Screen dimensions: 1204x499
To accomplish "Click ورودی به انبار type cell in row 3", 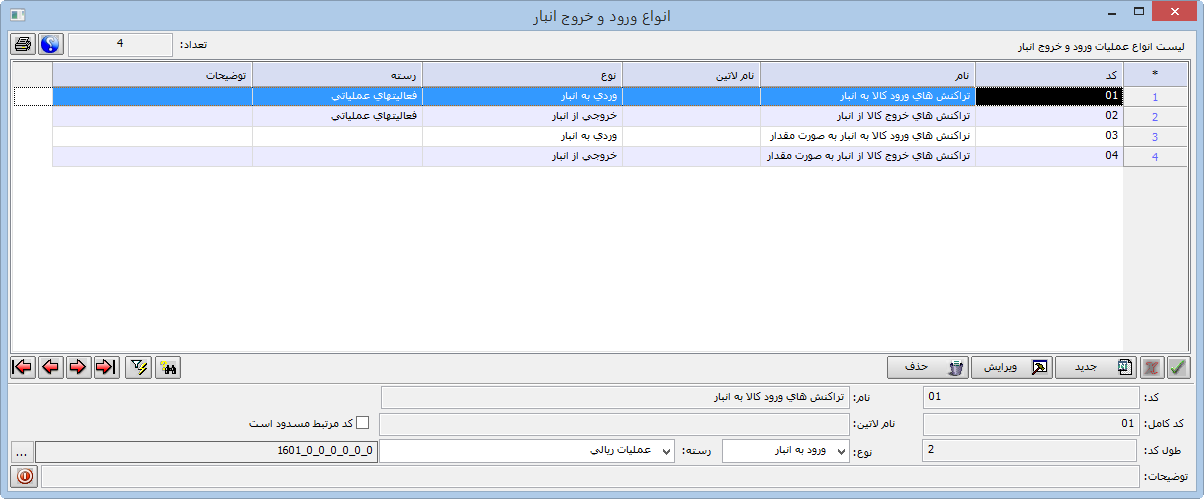I will pyautogui.click(x=522, y=136).
